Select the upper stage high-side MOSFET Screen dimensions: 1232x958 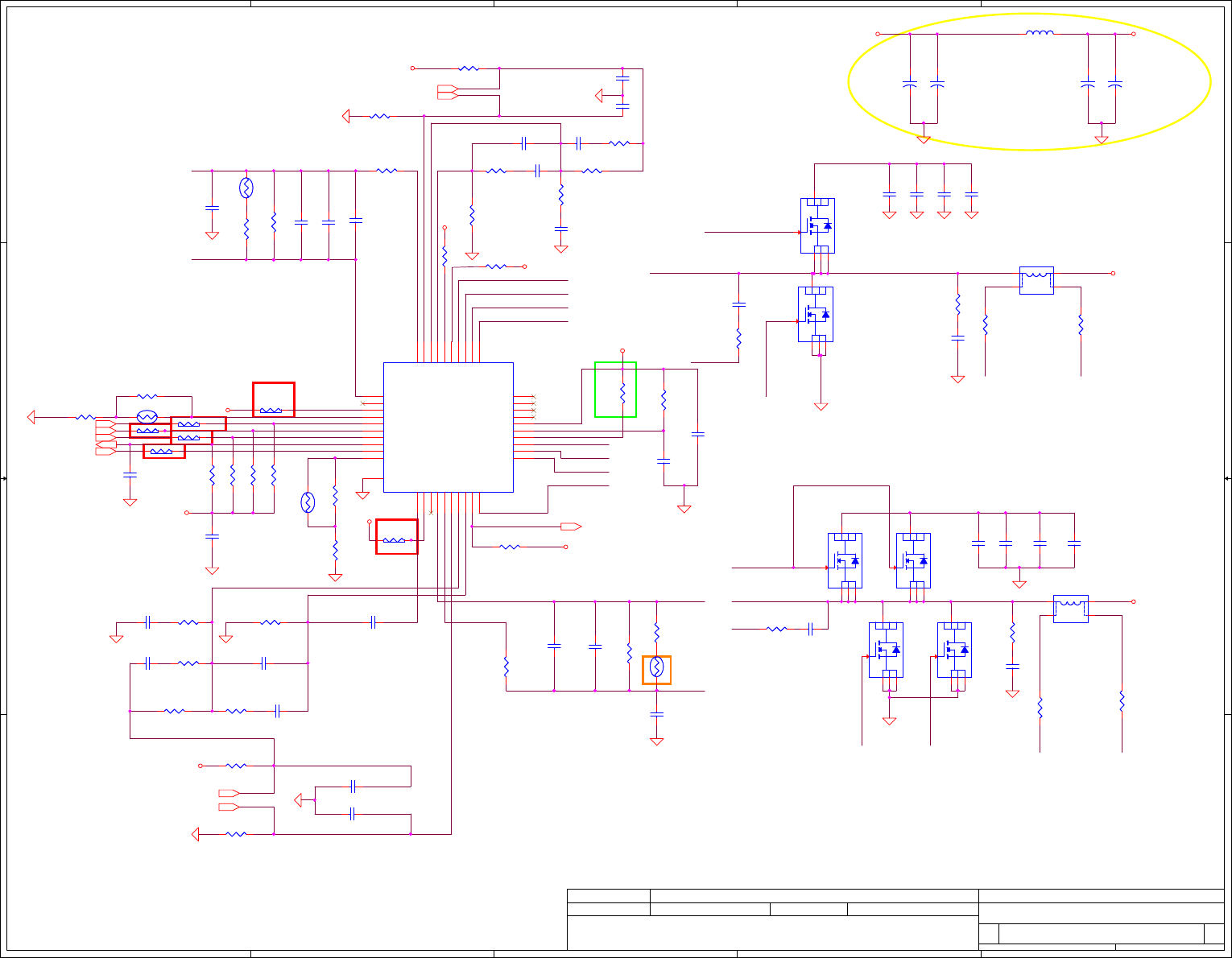[817, 225]
